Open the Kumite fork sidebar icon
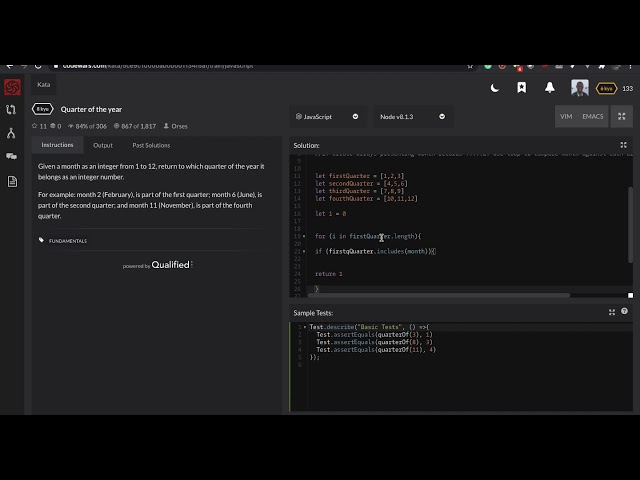Viewport: 640px width, 480px height. click(11, 133)
